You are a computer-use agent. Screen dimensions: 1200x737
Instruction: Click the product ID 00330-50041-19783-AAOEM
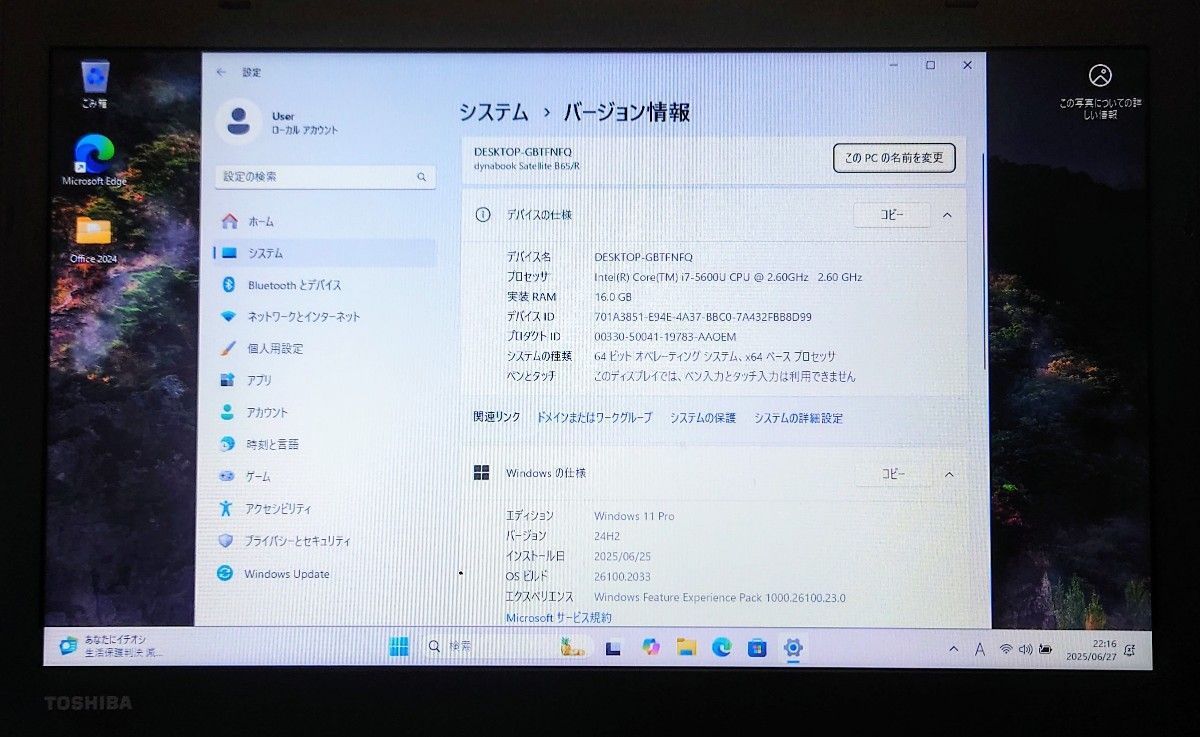(x=665, y=337)
